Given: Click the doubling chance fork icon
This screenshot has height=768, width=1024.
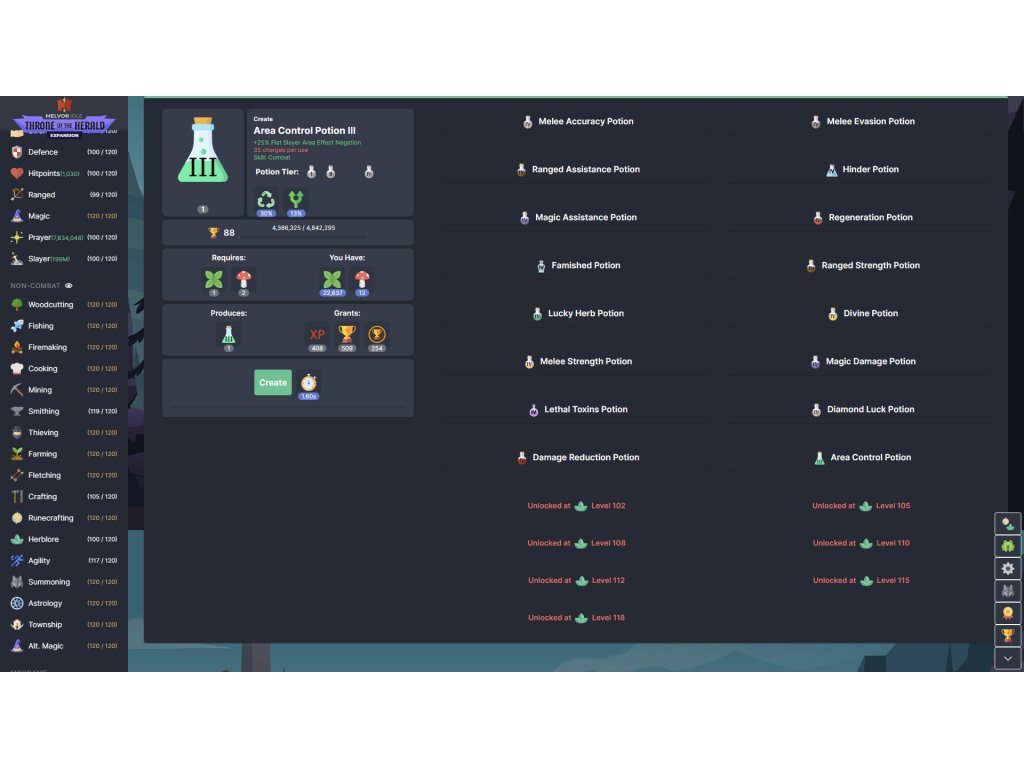Looking at the screenshot, I should pyautogui.click(x=296, y=199).
